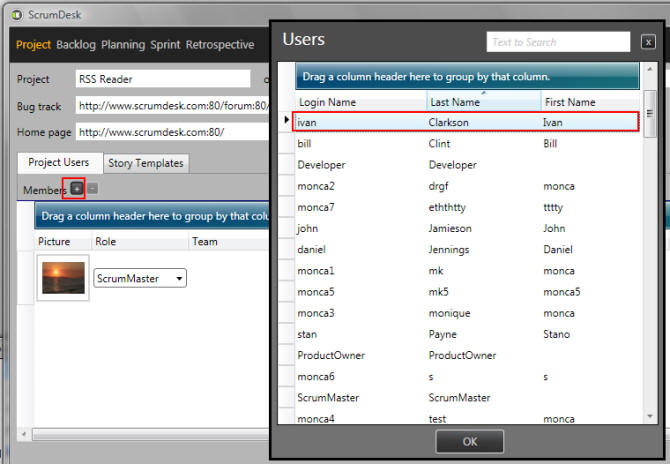Click OK in Users dialog
Image resolution: width=670 pixels, height=464 pixels.
[x=470, y=441]
